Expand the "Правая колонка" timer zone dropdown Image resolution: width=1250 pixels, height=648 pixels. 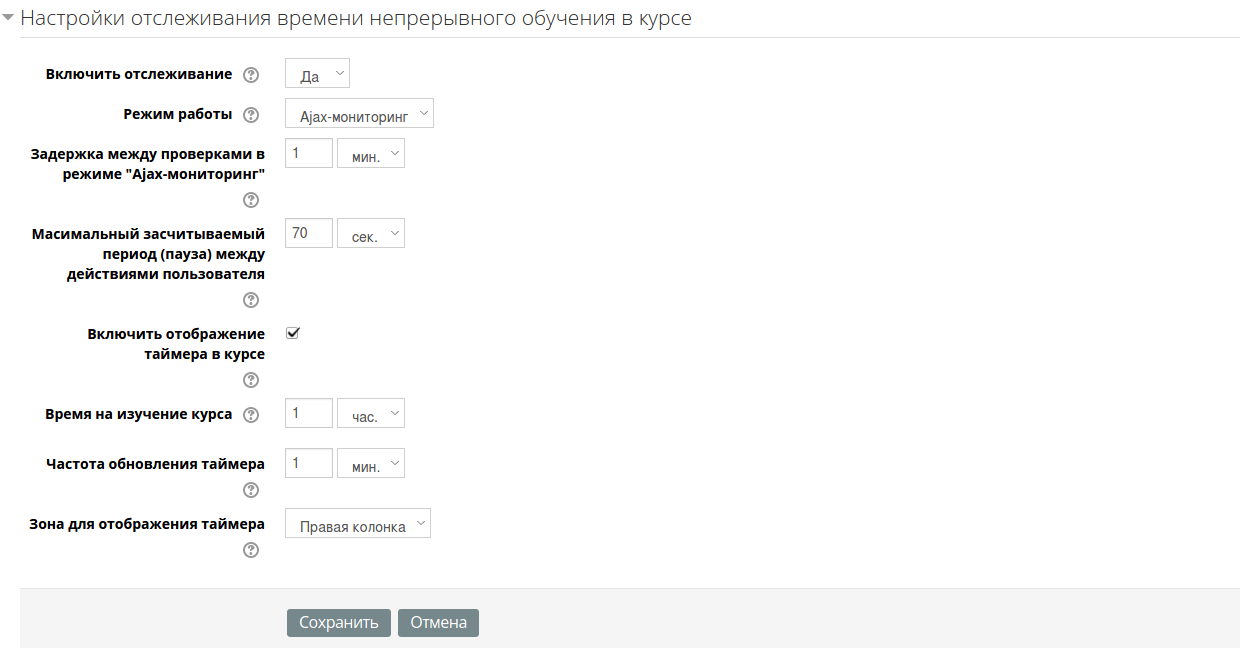click(x=357, y=525)
